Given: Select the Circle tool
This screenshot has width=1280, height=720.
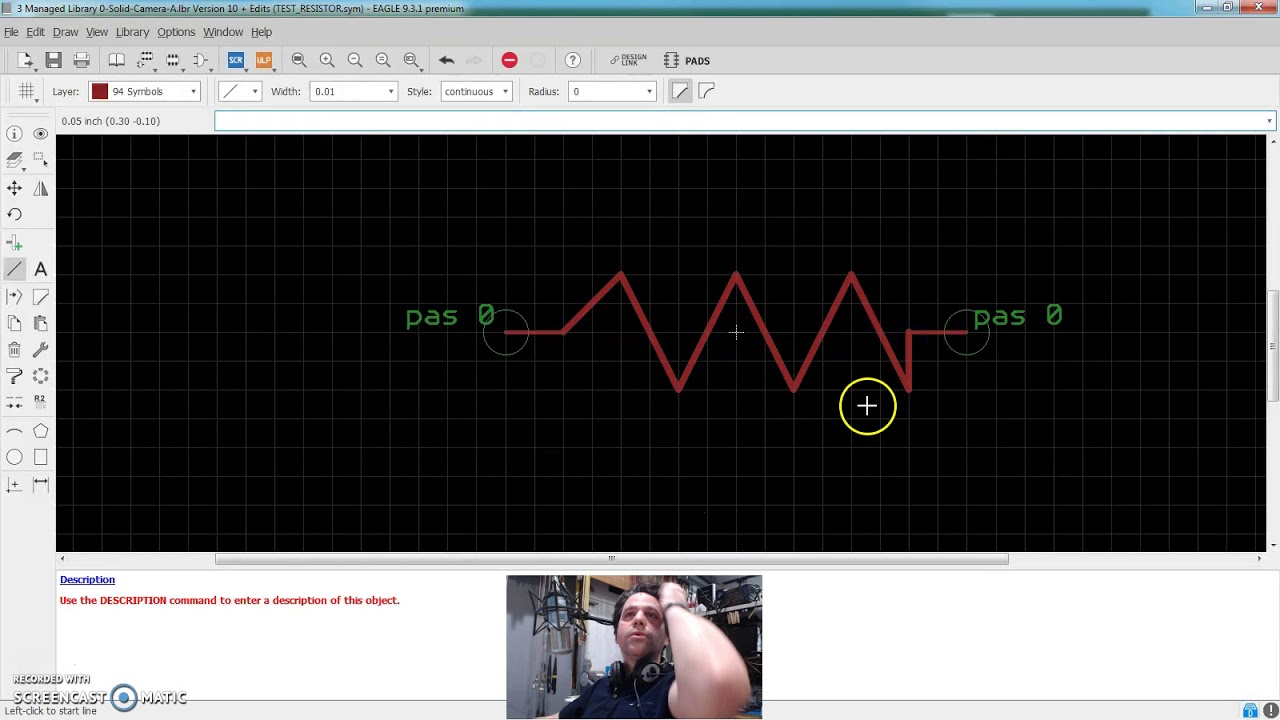Looking at the screenshot, I should [x=14, y=457].
